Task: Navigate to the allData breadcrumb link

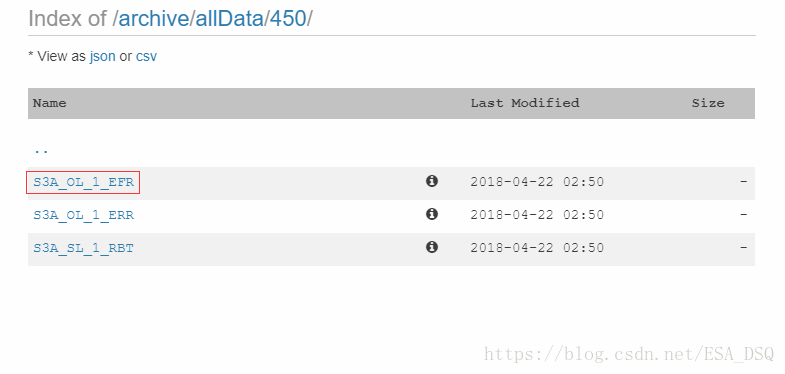Action: coord(229,19)
